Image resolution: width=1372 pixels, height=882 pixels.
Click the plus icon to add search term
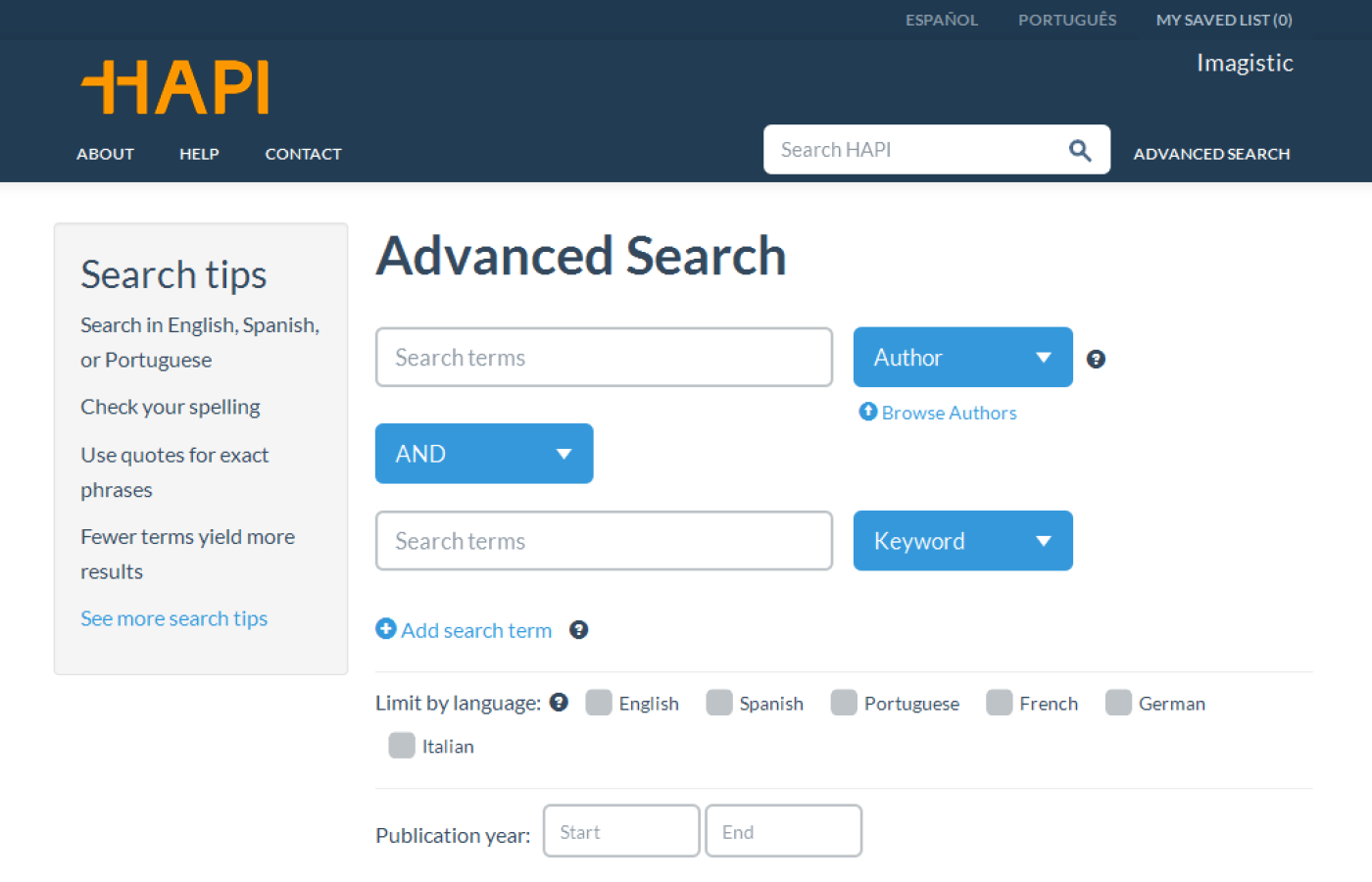point(385,629)
